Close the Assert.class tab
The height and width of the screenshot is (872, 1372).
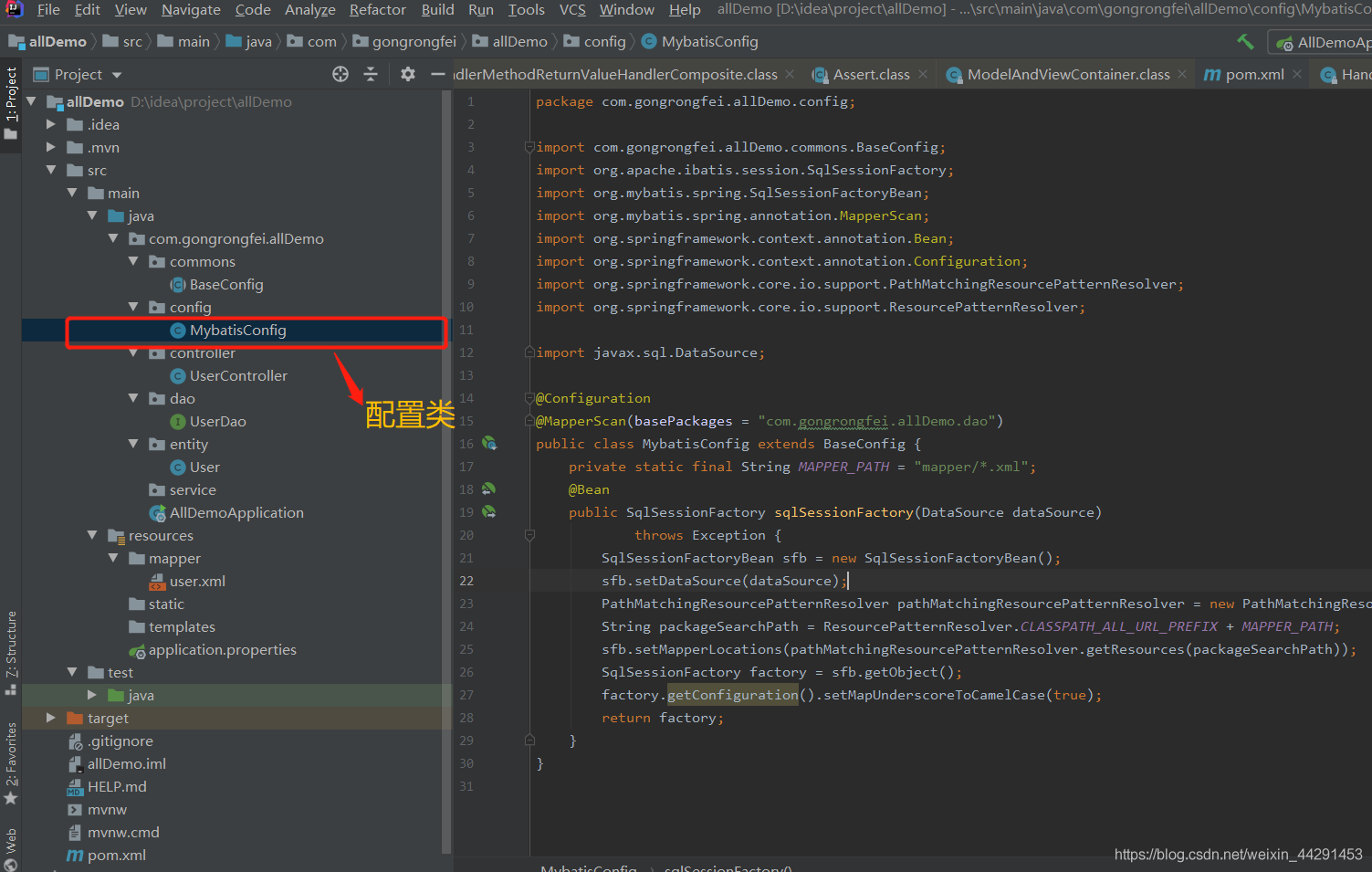923,74
